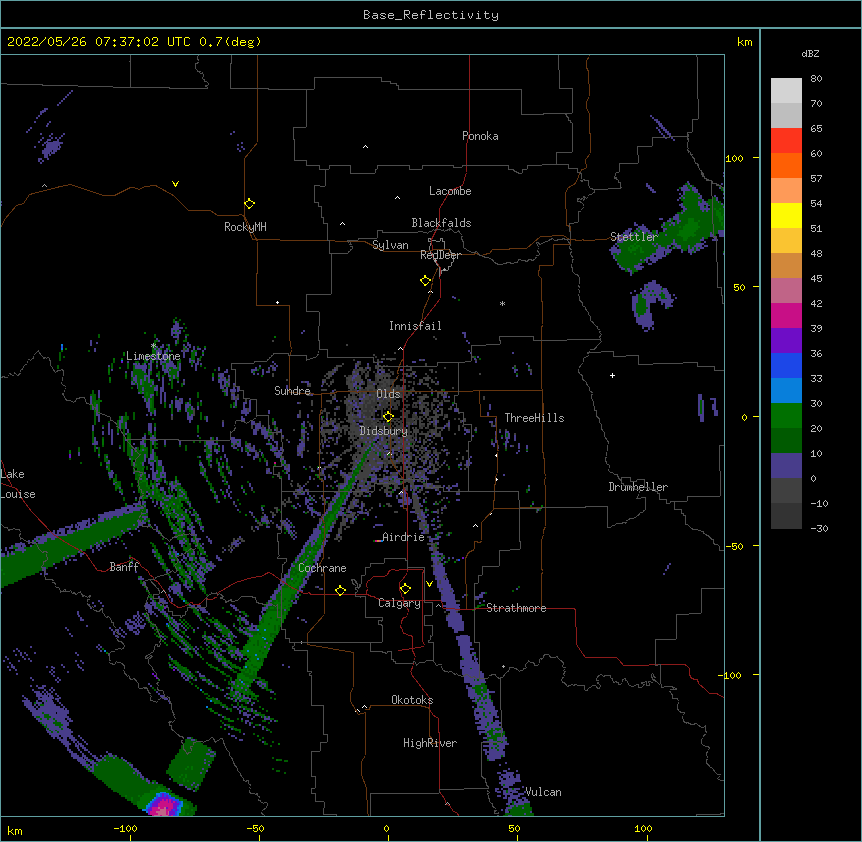The width and height of the screenshot is (862, 842).
Task: Click the Strathmore label
Action: point(516,608)
